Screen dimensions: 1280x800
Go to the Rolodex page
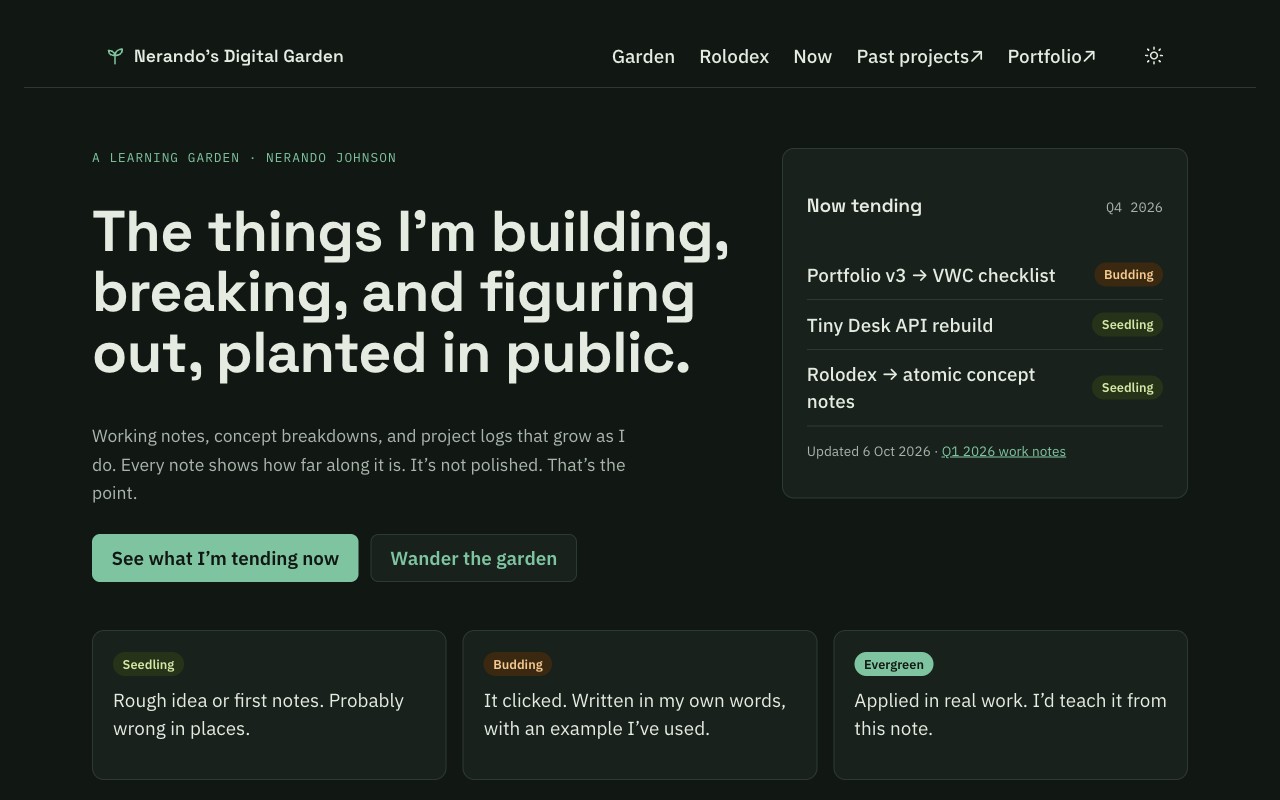[x=734, y=57]
